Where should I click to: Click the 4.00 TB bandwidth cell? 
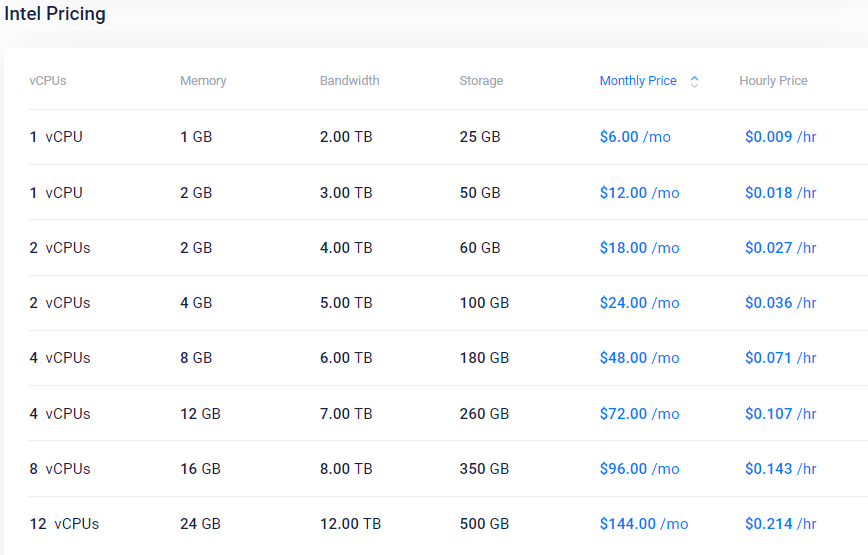click(x=346, y=247)
